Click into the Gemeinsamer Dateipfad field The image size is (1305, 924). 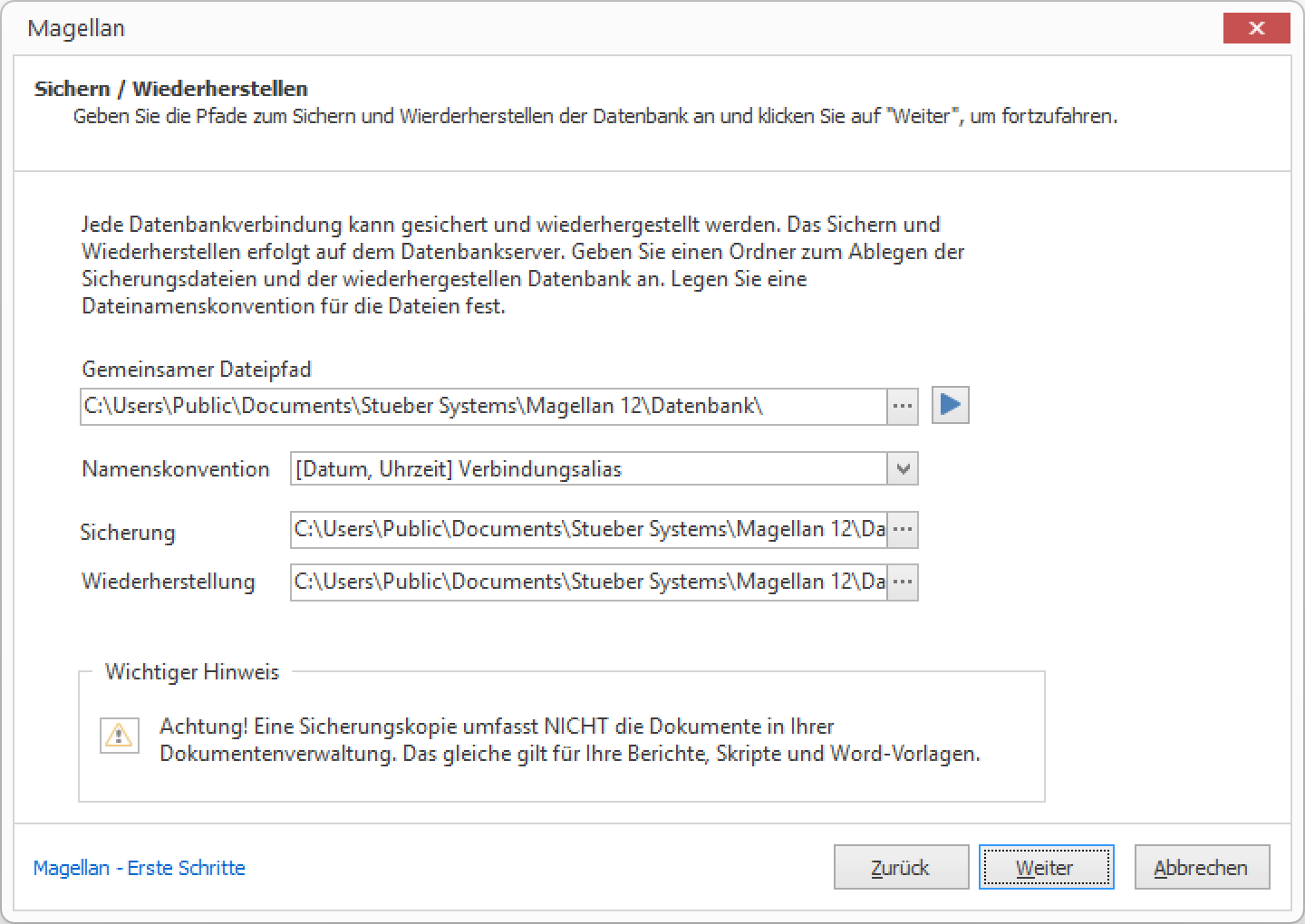click(x=483, y=407)
